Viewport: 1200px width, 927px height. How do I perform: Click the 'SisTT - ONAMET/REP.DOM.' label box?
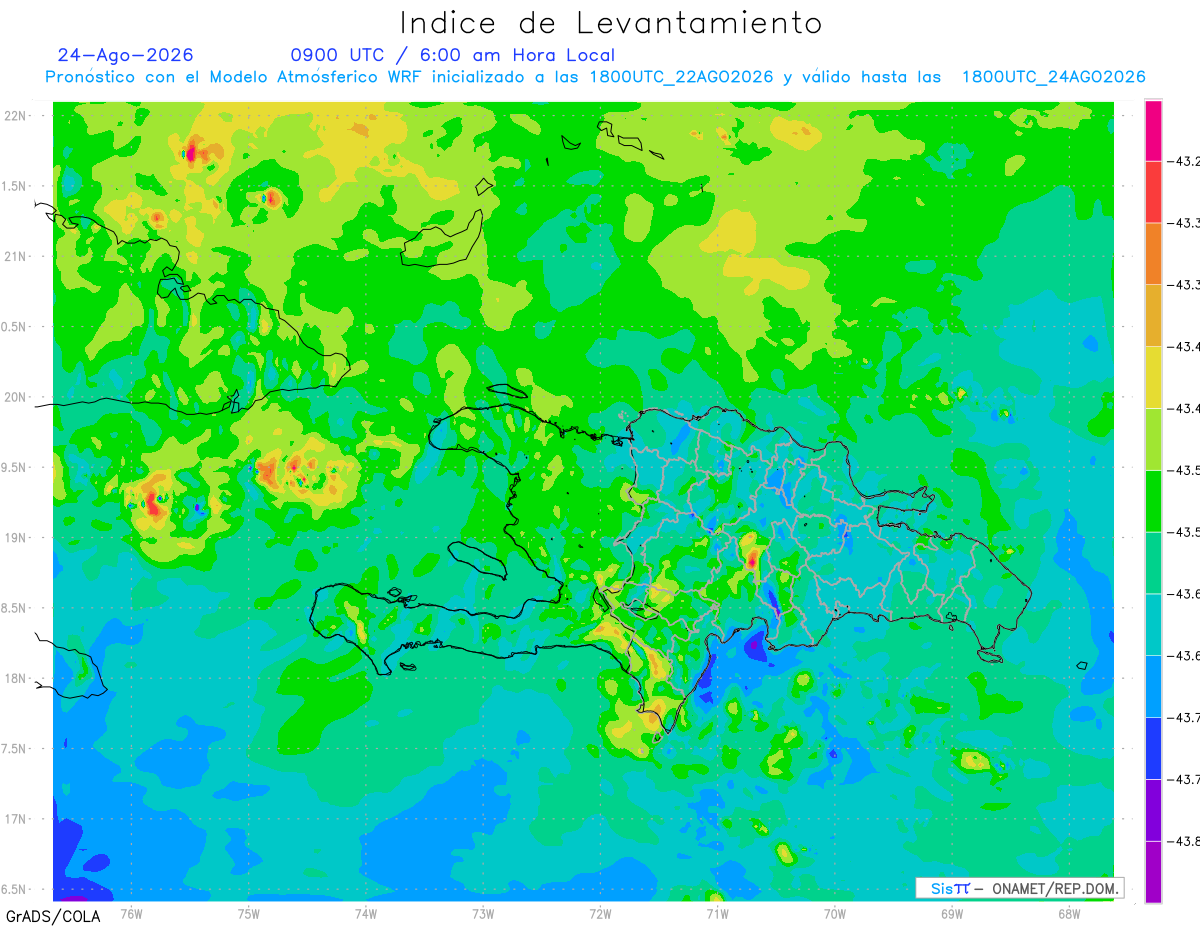click(1020, 888)
